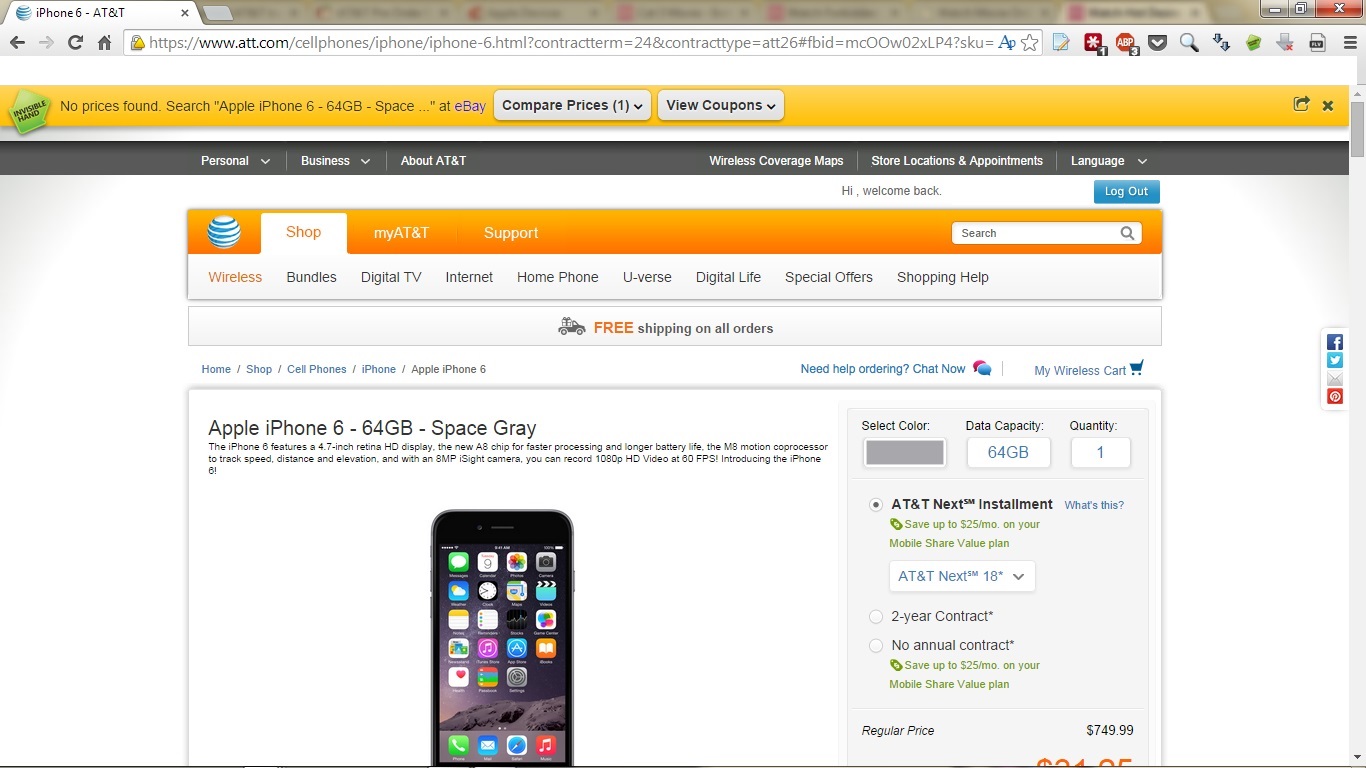Click the share icon on the yellow bar

click(x=1301, y=104)
